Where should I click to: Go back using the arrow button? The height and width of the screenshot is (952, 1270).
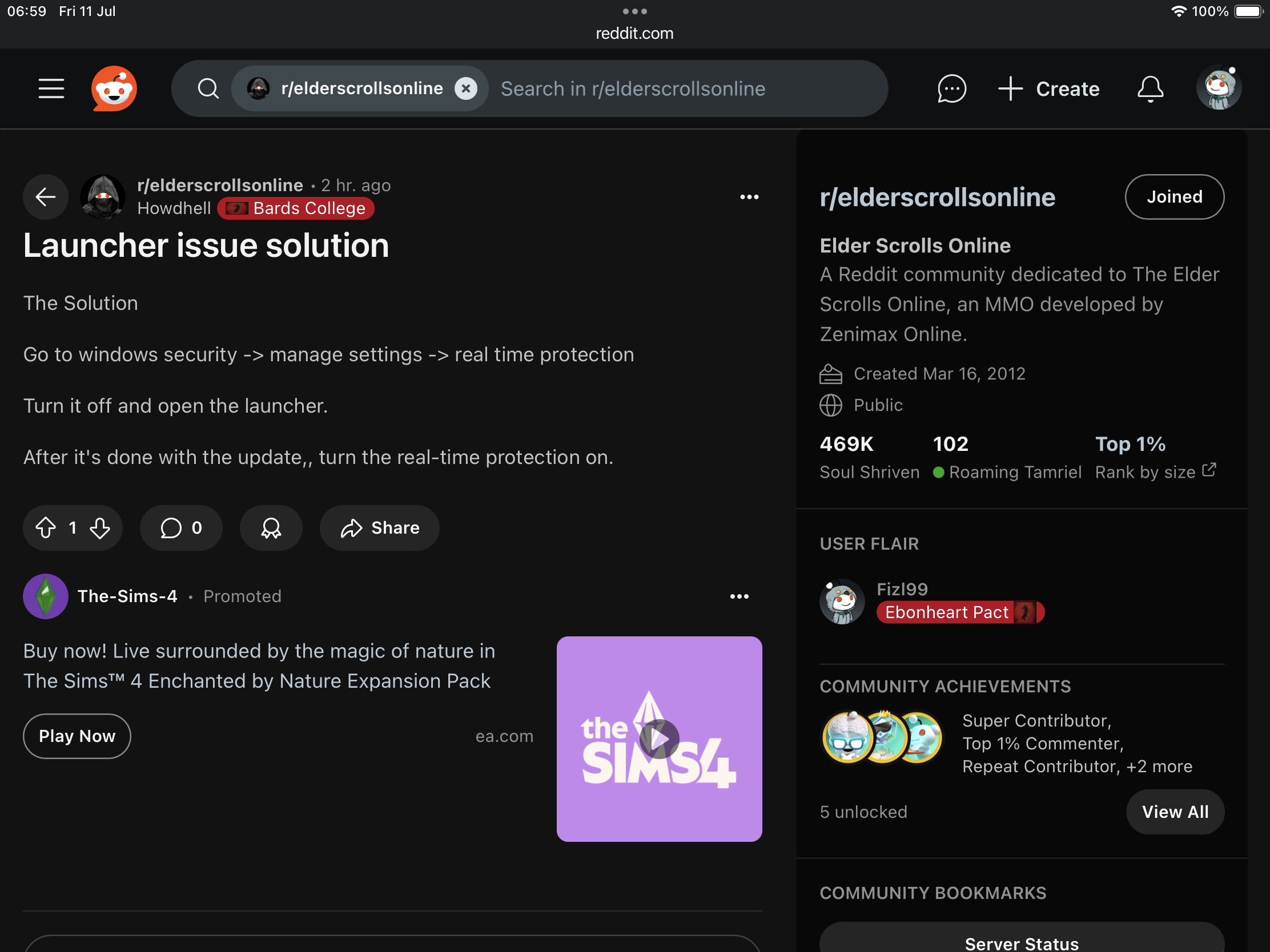coord(45,197)
